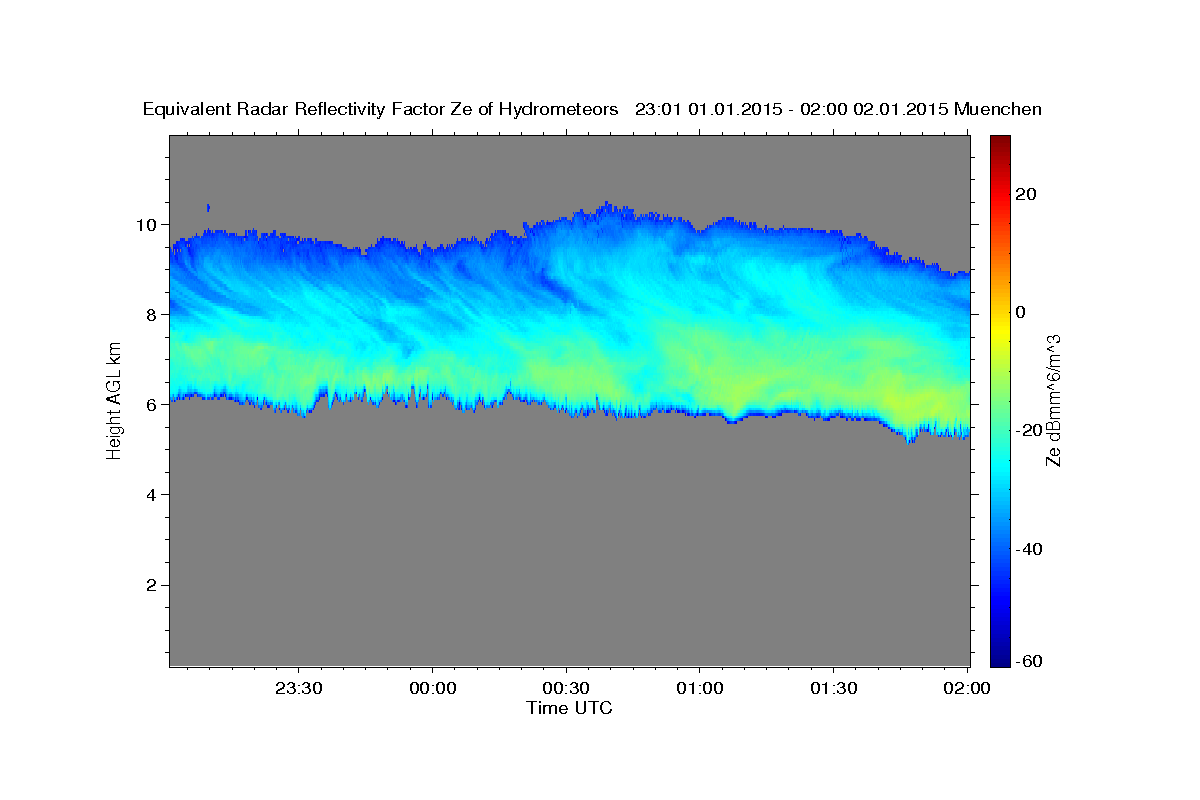This screenshot has width=1200, height=800.
Task: Click the 'Height AGL km' axis label
Action: pyautogui.click(x=113, y=401)
